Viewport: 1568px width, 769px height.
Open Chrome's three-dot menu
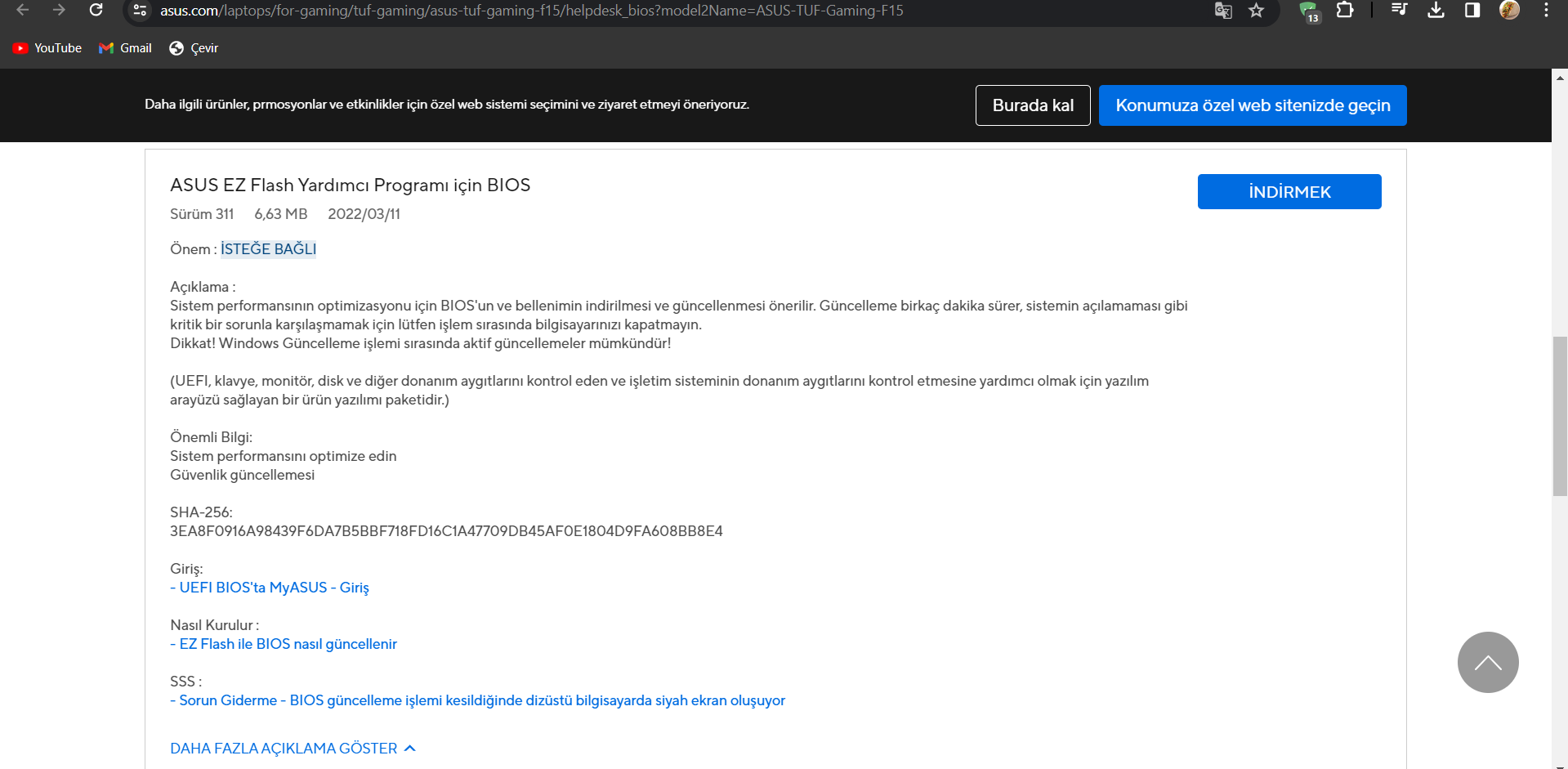click(1546, 10)
